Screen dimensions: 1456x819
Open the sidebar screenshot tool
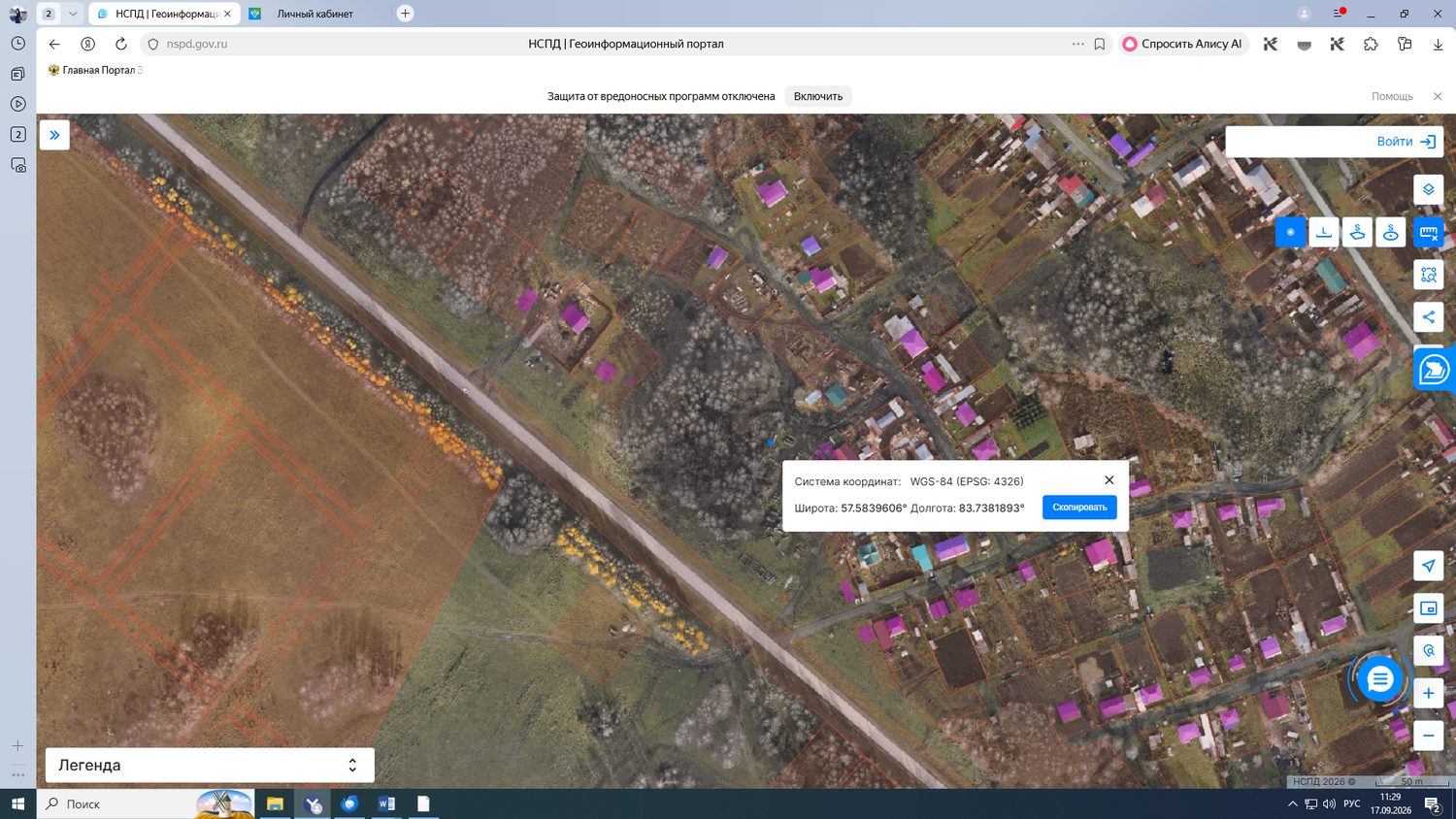click(17, 165)
